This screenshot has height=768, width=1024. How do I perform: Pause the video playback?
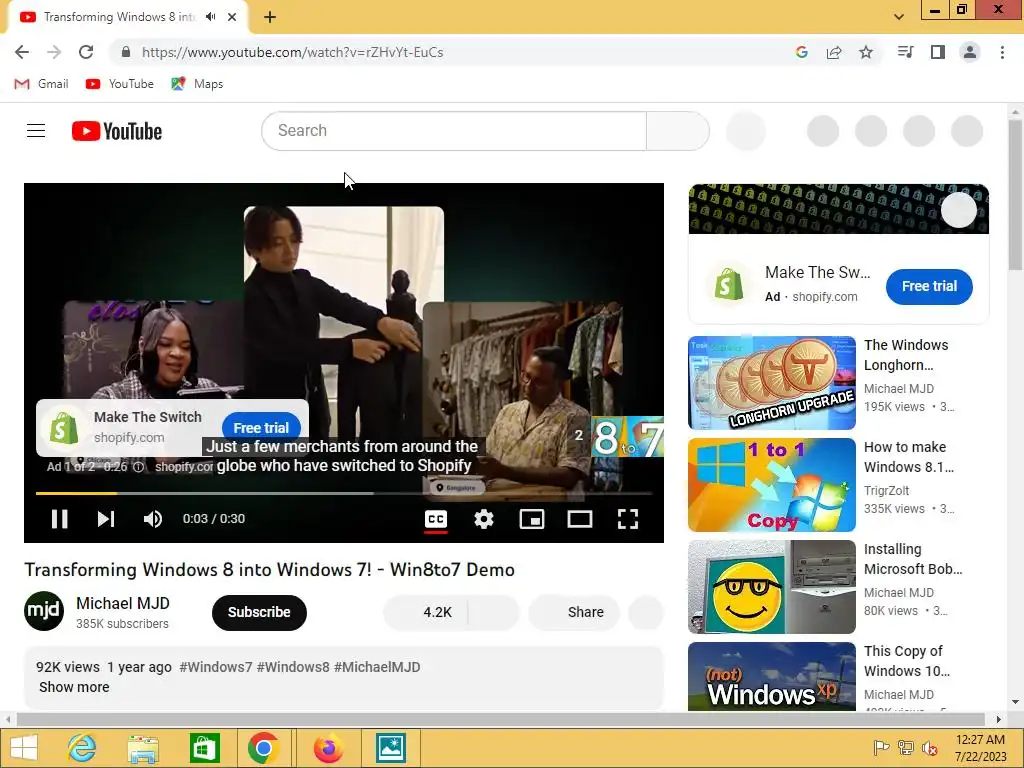point(59,519)
